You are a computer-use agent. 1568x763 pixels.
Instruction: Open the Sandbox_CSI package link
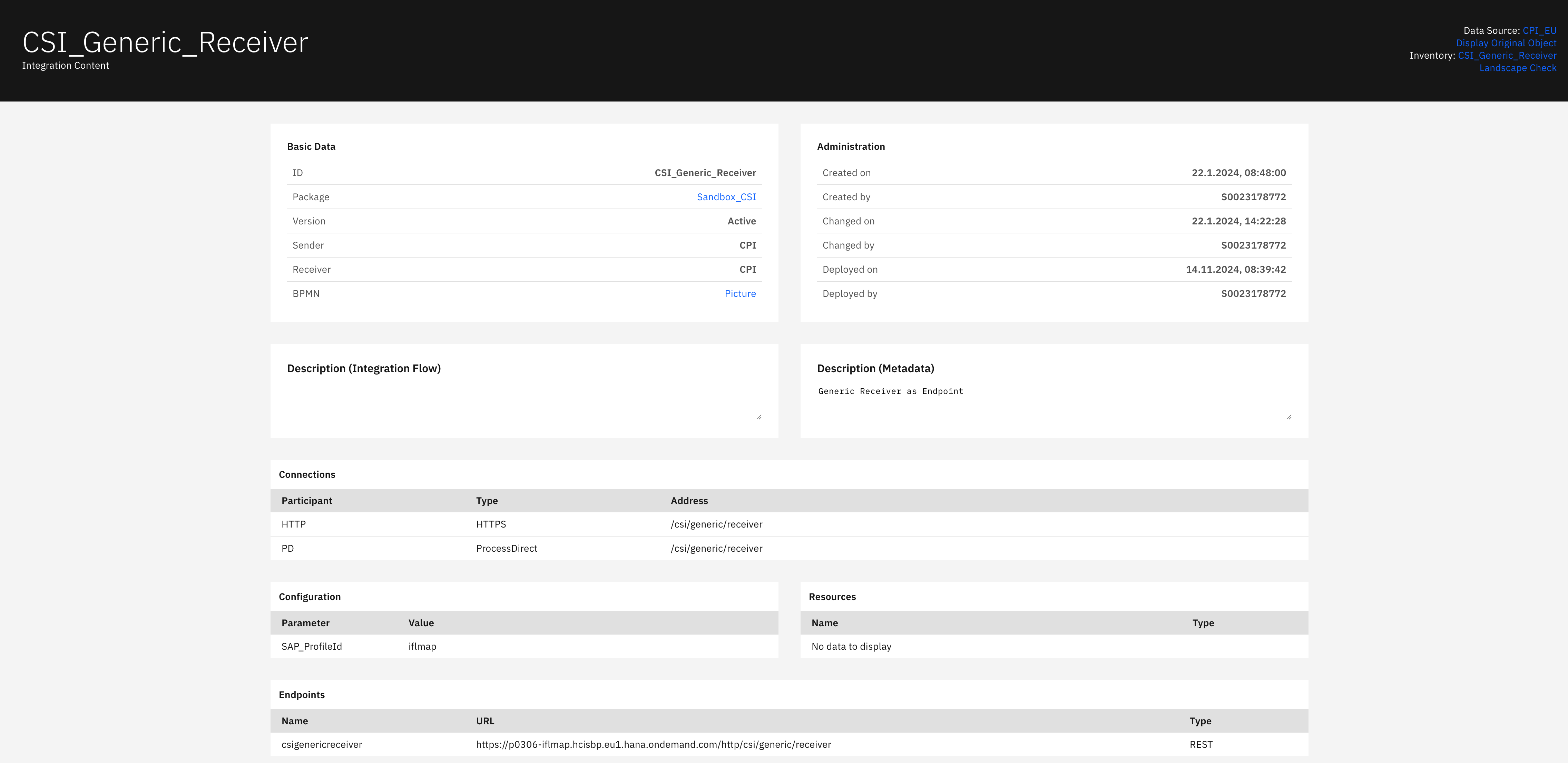(x=726, y=197)
